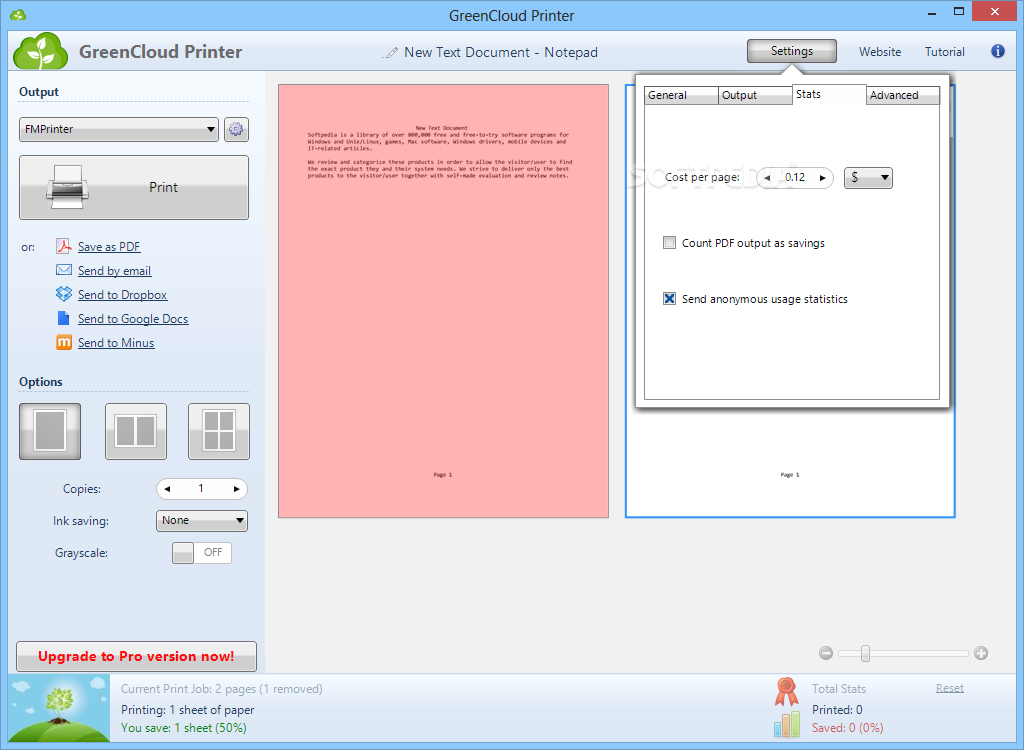Click the 'Printed: 0' text
1024x750 pixels.
click(x=837, y=709)
